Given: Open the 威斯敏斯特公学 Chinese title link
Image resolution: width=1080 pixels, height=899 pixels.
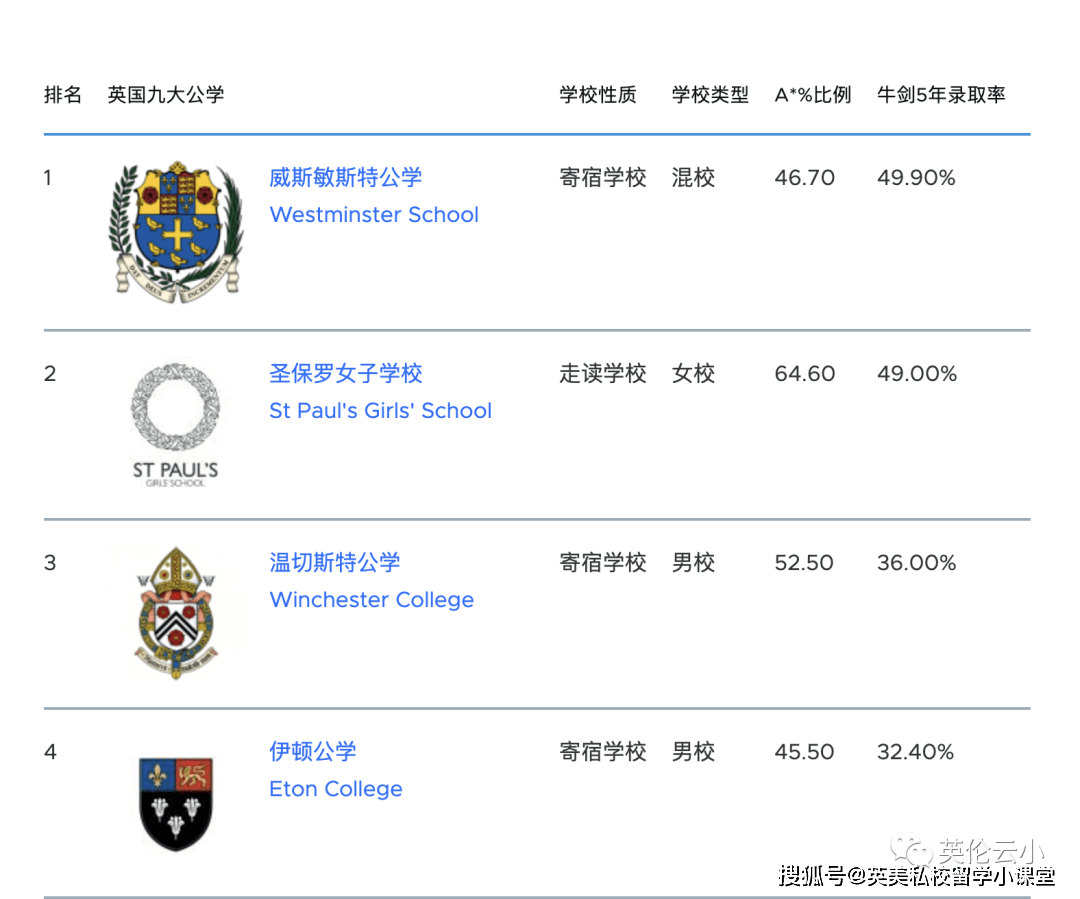Looking at the screenshot, I should pos(346,178).
